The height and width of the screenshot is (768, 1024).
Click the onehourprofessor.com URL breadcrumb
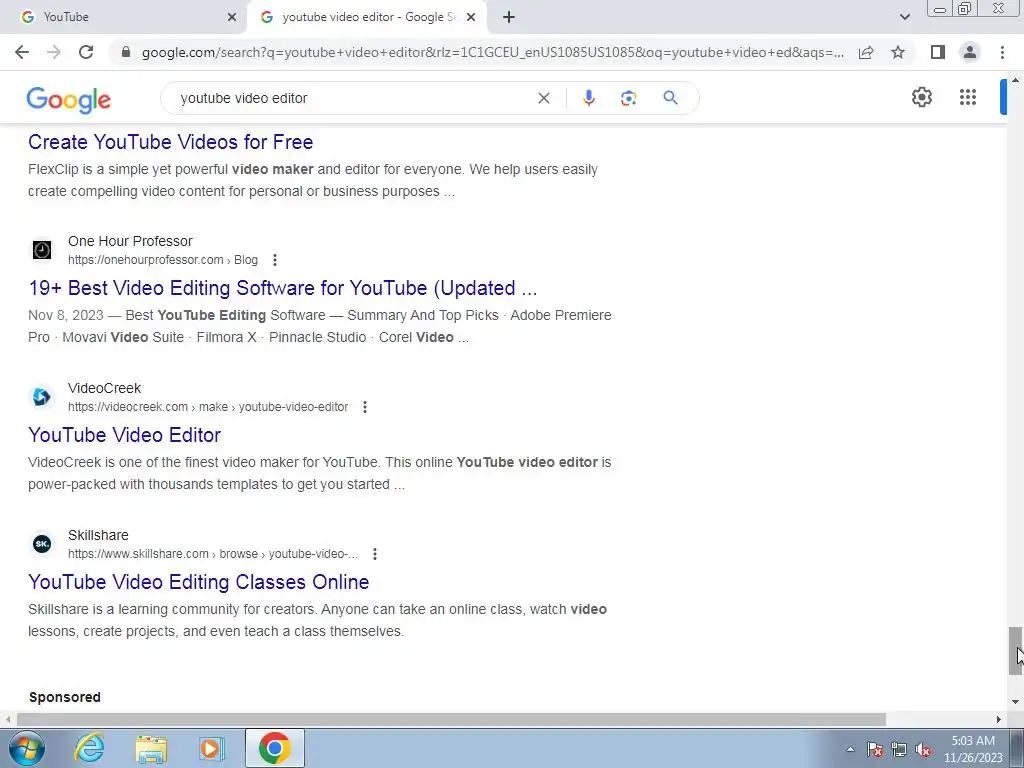tap(163, 260)
